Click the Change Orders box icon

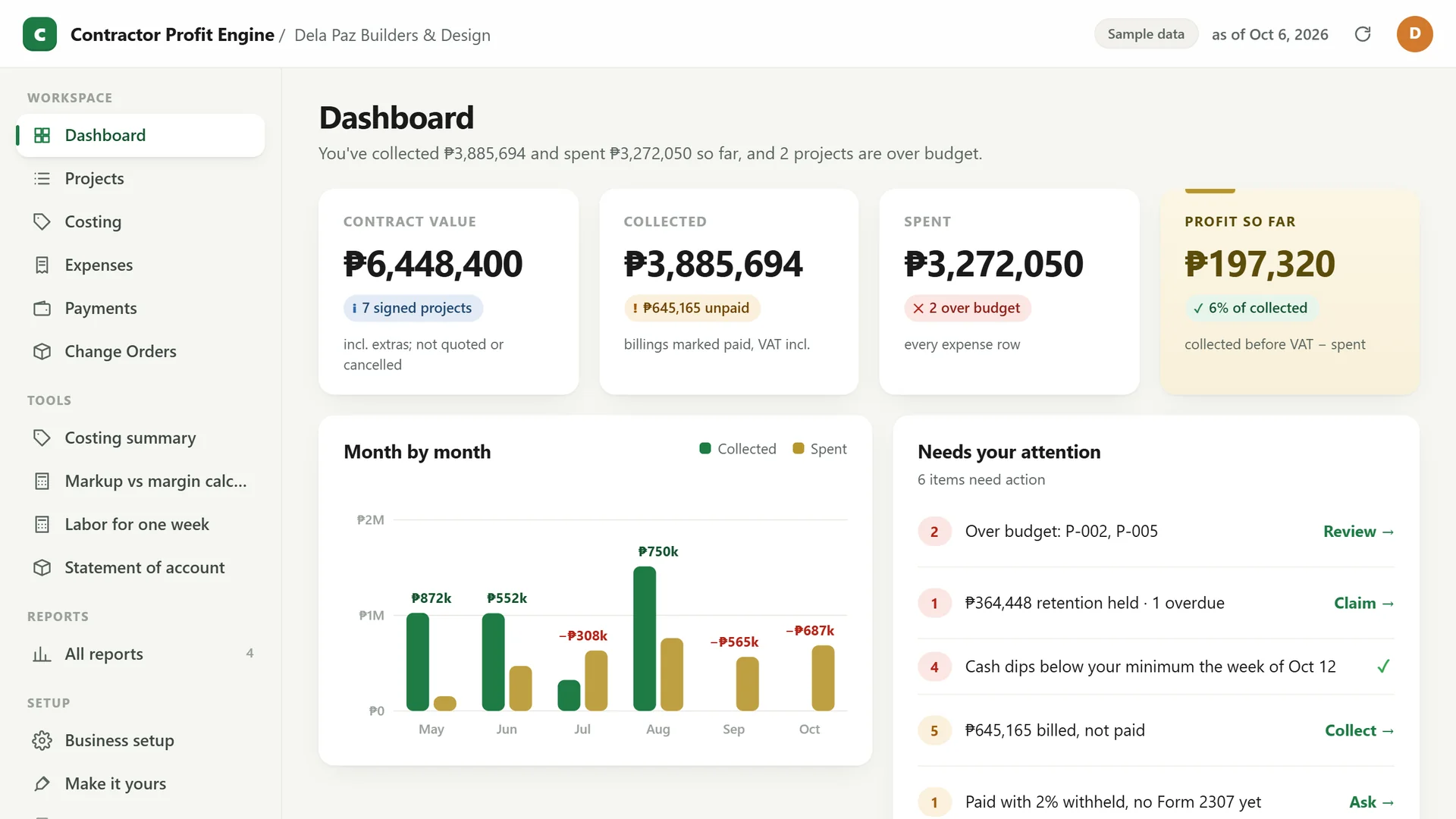coord(42,351)
